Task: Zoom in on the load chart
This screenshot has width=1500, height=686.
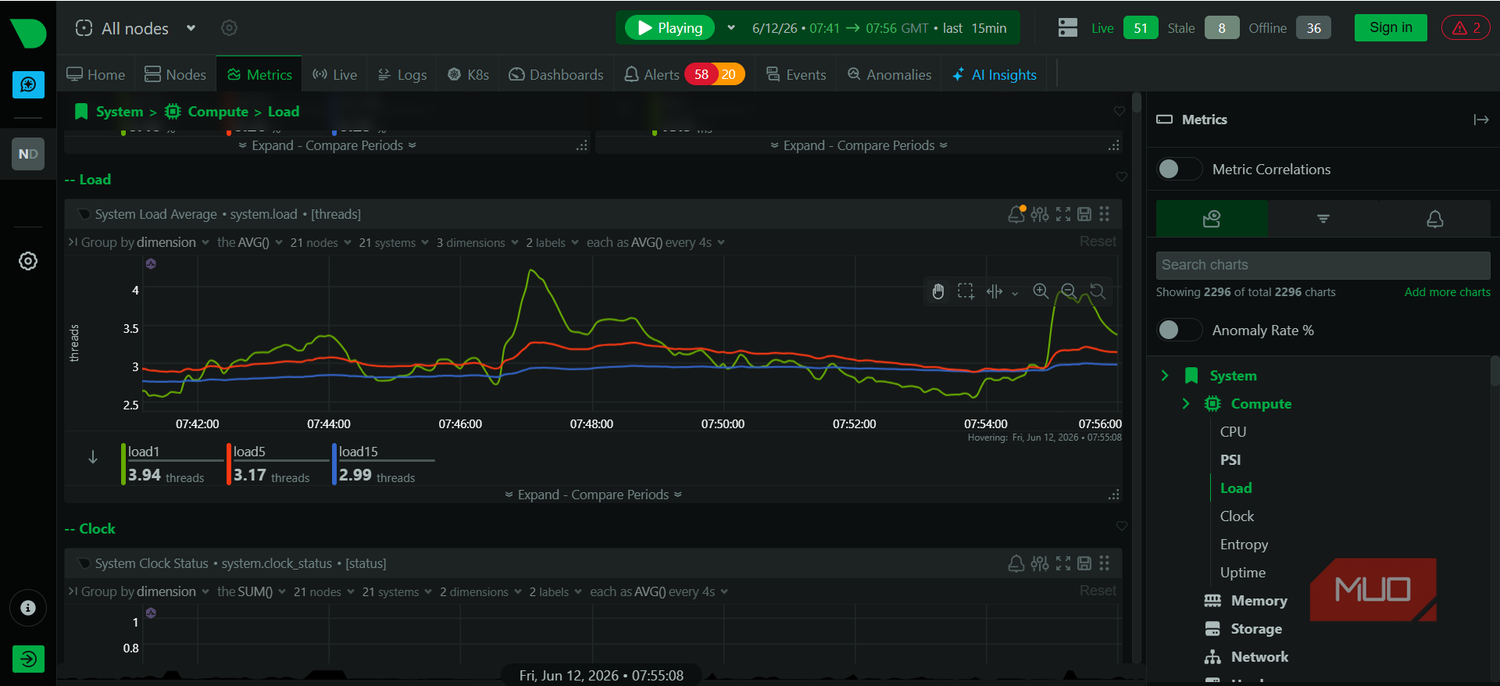Action: pyautogui.click(x=1041, y=291)
